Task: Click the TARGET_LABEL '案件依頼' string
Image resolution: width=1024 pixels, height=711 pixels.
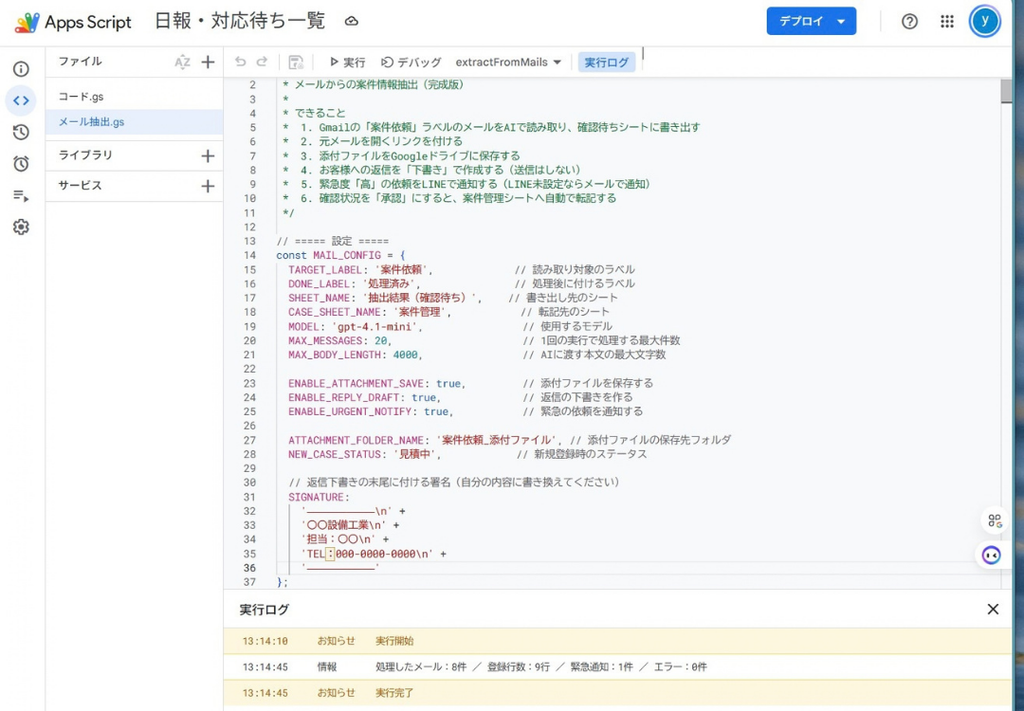Action: tap(401, 270)
